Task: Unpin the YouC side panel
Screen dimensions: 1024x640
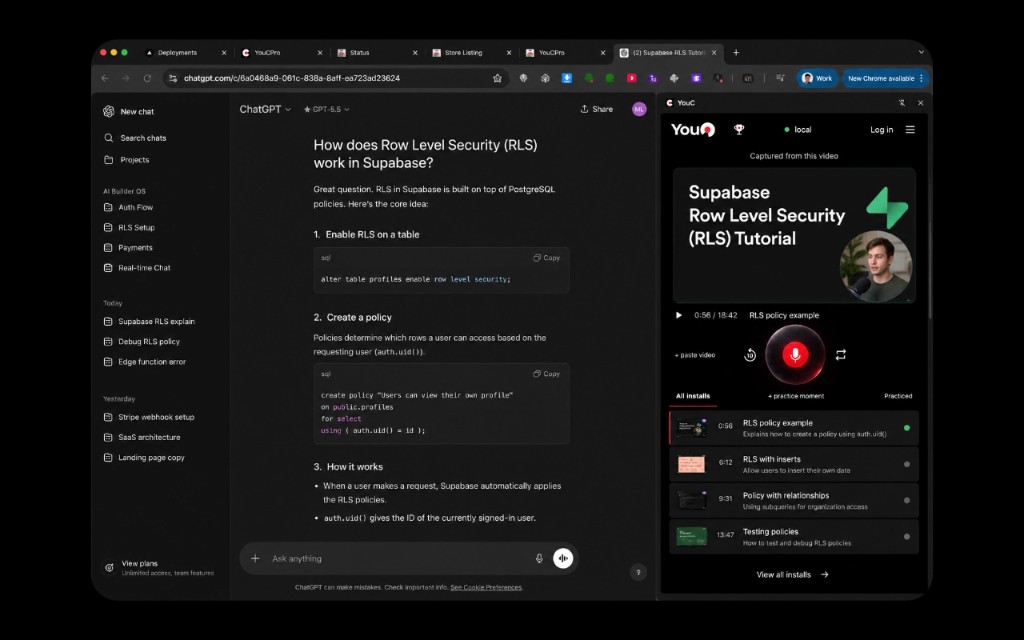Action: 902,103
